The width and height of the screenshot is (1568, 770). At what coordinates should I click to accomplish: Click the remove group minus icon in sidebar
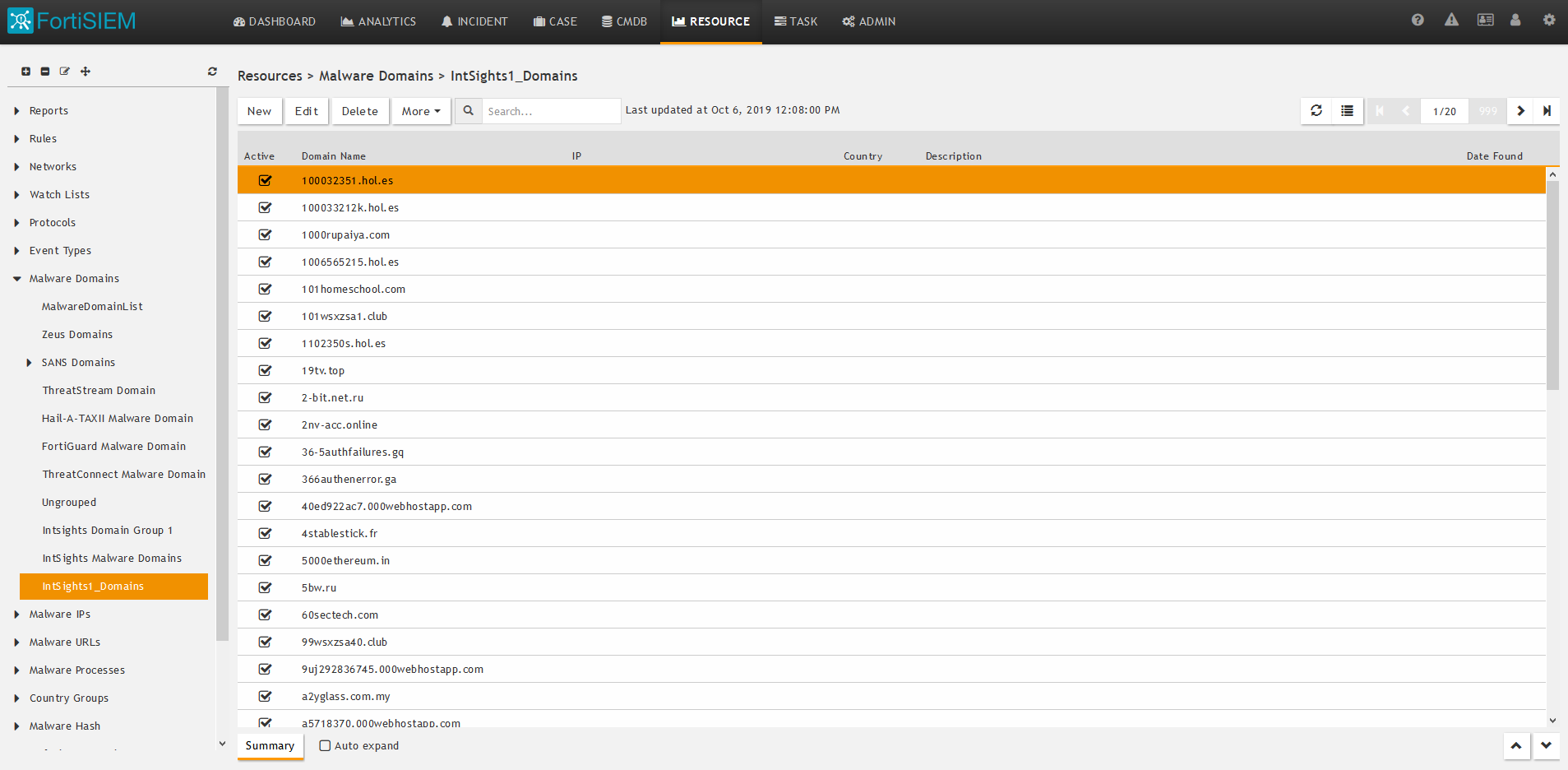click(45, 72)
